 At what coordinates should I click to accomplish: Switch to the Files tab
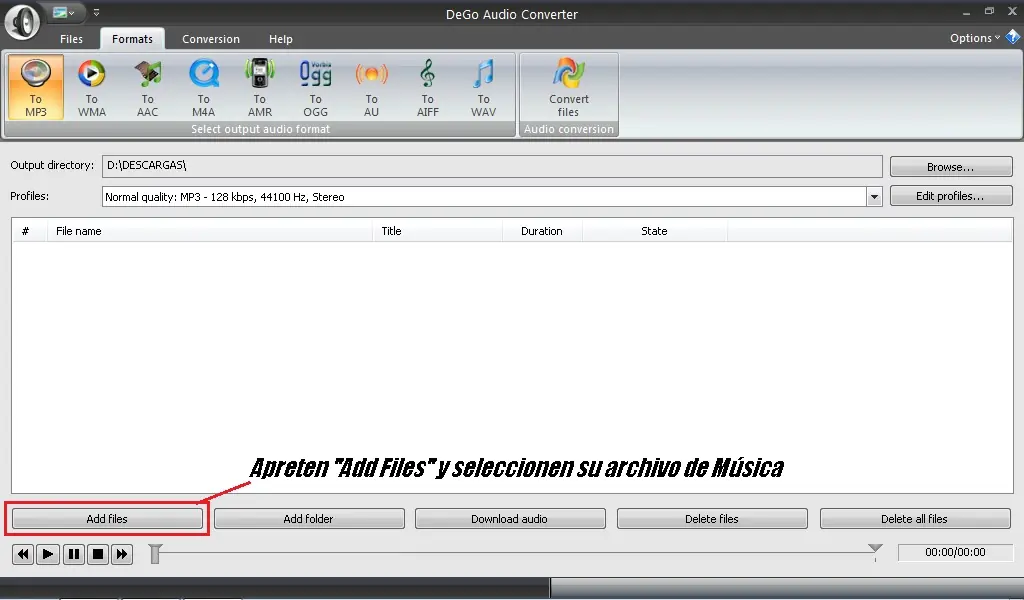(71, 39)
